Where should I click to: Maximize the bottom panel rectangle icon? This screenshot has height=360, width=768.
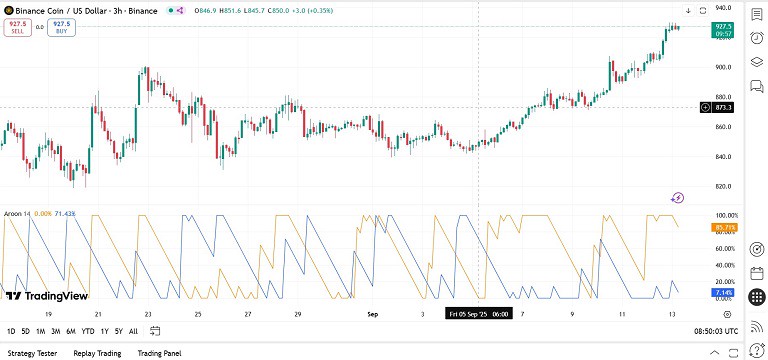coord(733,353)
